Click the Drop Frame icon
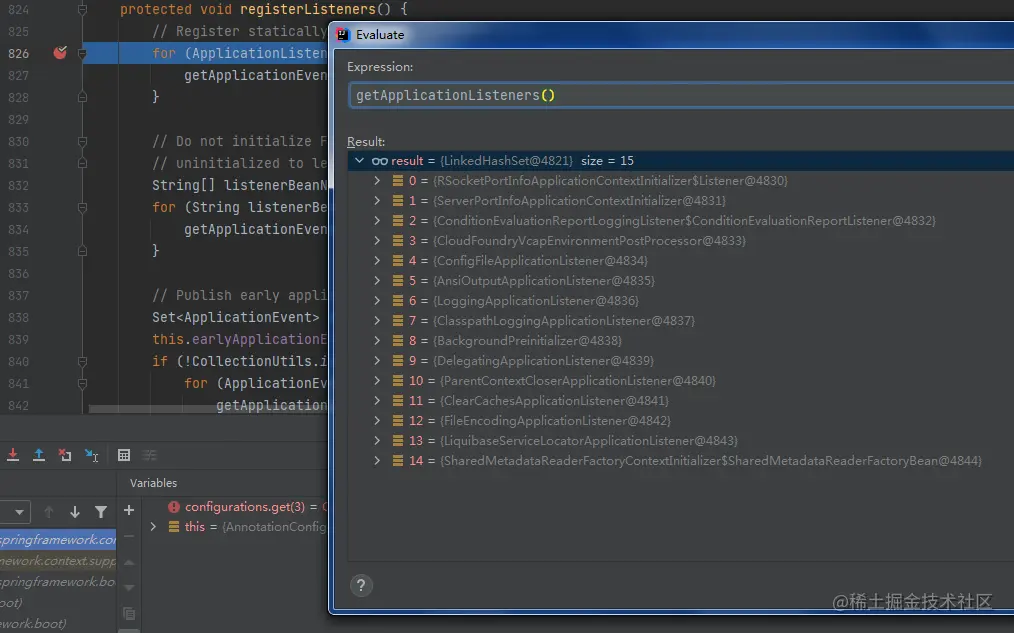 click(65, 455)
